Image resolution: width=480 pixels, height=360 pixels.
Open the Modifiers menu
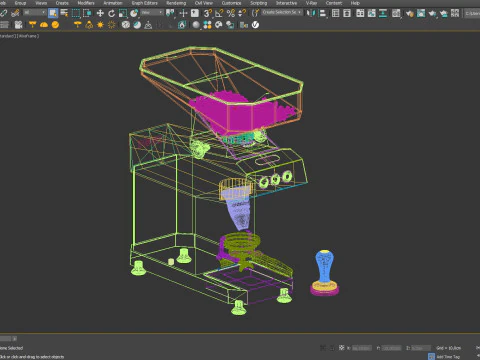click(x=86, y=3)
